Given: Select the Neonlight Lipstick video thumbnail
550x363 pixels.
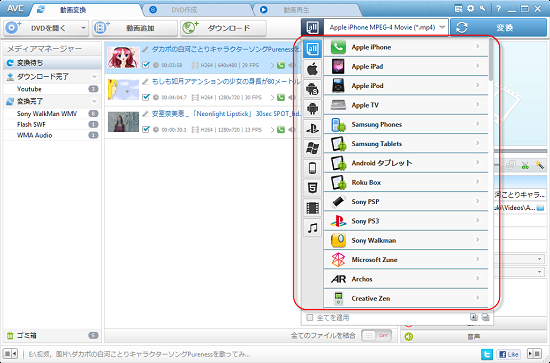Looking at the screenshot, I should (x=123, y=122).
